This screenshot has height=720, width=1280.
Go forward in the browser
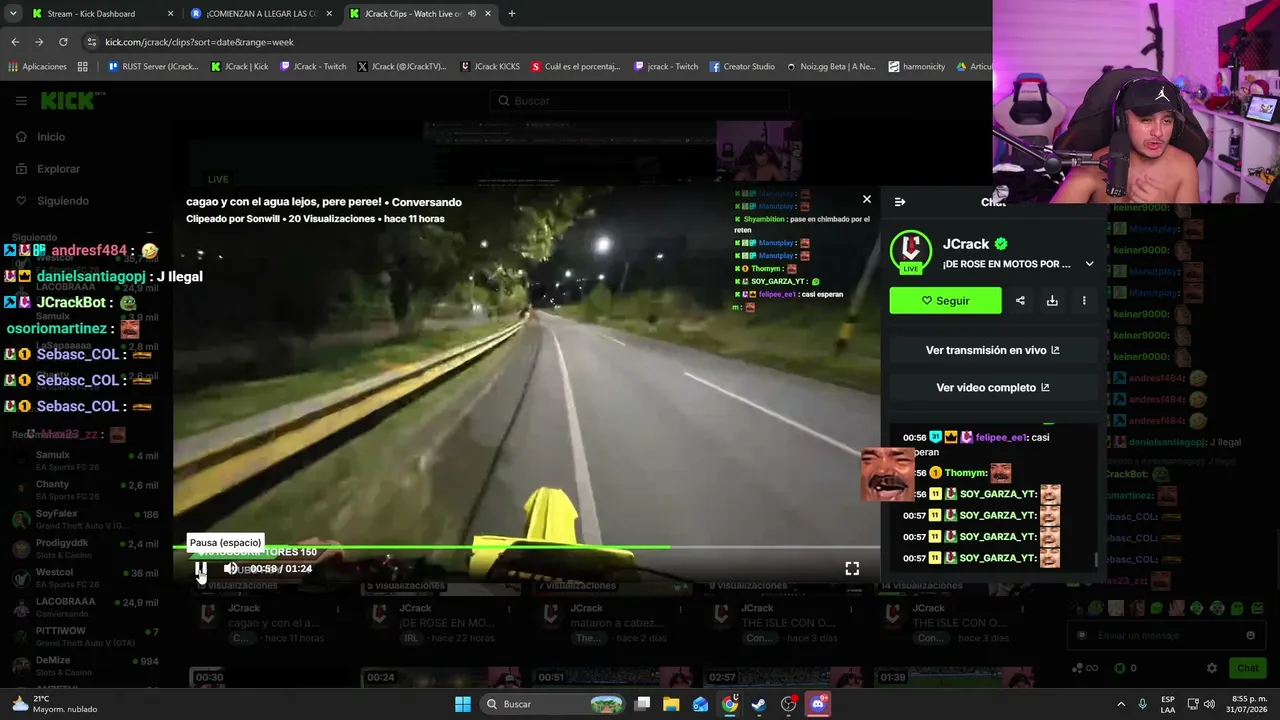(39, 42)
